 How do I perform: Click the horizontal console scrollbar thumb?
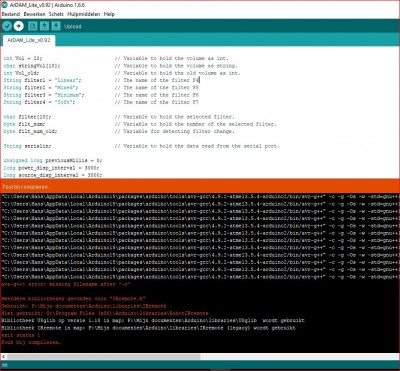tap(104, 357)
